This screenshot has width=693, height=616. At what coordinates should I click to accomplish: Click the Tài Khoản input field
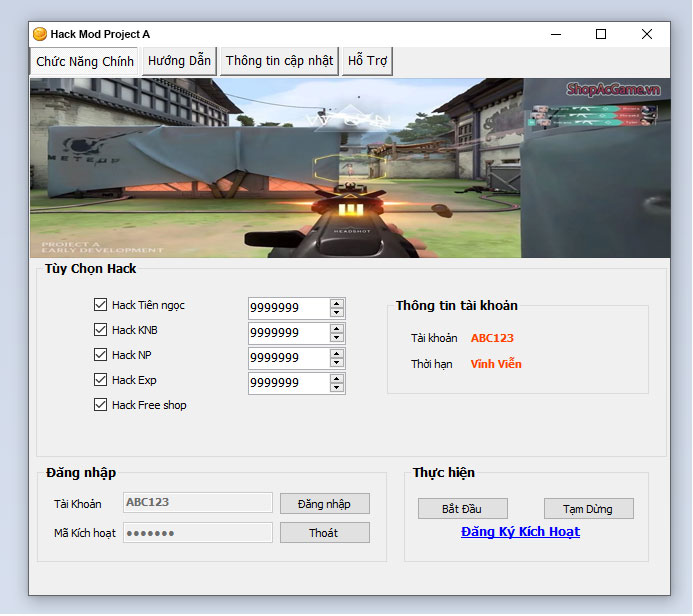pos(198,502)
